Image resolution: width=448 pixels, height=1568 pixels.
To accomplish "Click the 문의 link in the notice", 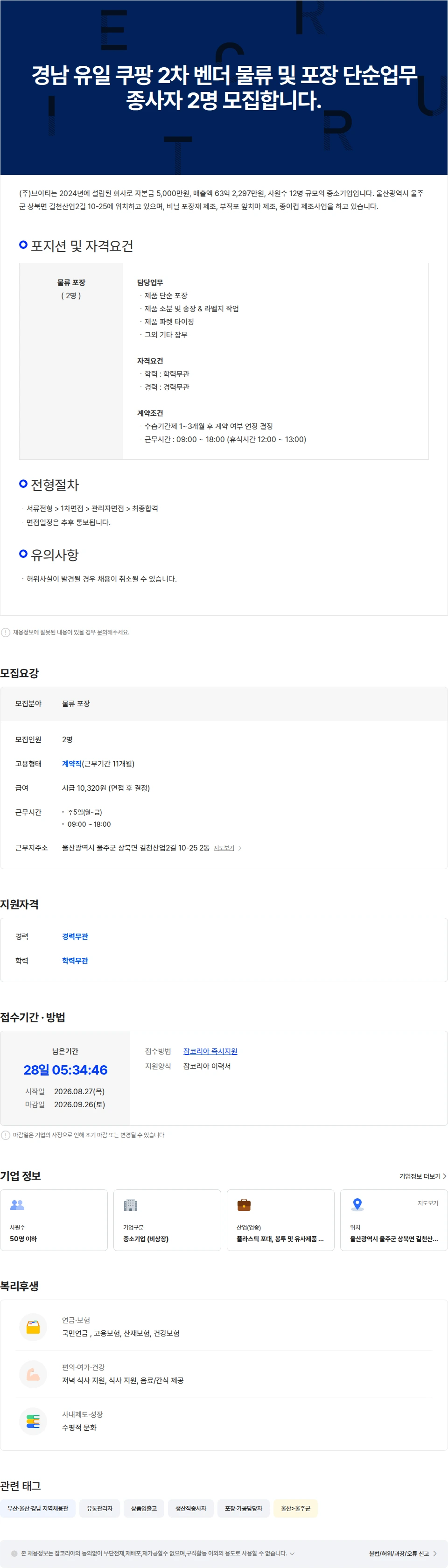I will pos(102,632).
